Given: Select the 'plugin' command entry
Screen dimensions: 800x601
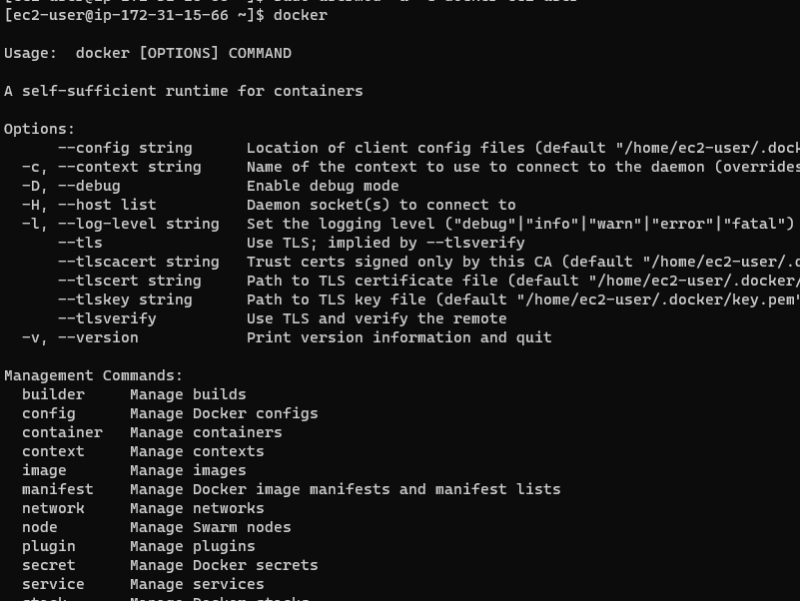Looking at the screenshot, I should pyautogui.click(x=48, y=546).
